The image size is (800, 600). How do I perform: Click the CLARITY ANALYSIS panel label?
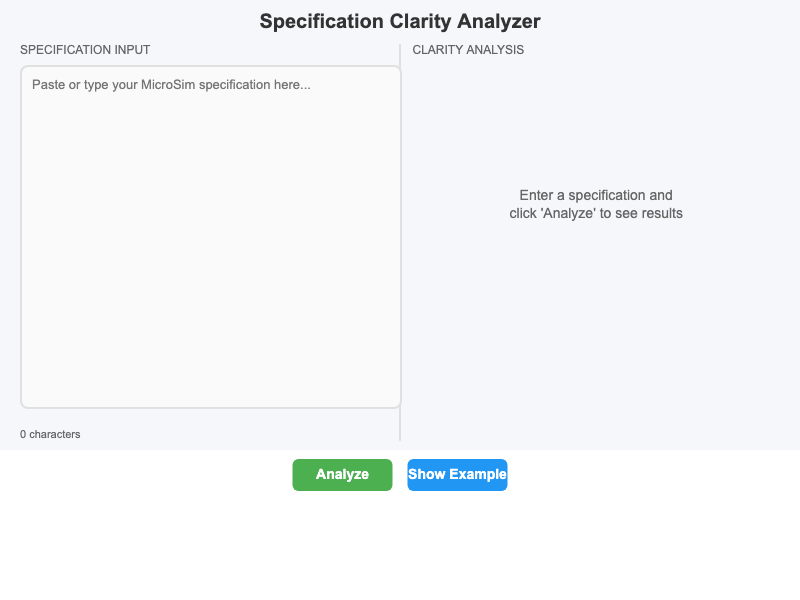[466, 49]
